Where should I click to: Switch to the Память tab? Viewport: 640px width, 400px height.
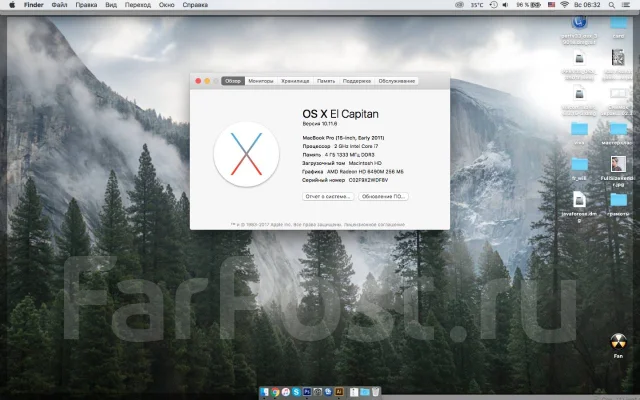[x=326, y=81]
